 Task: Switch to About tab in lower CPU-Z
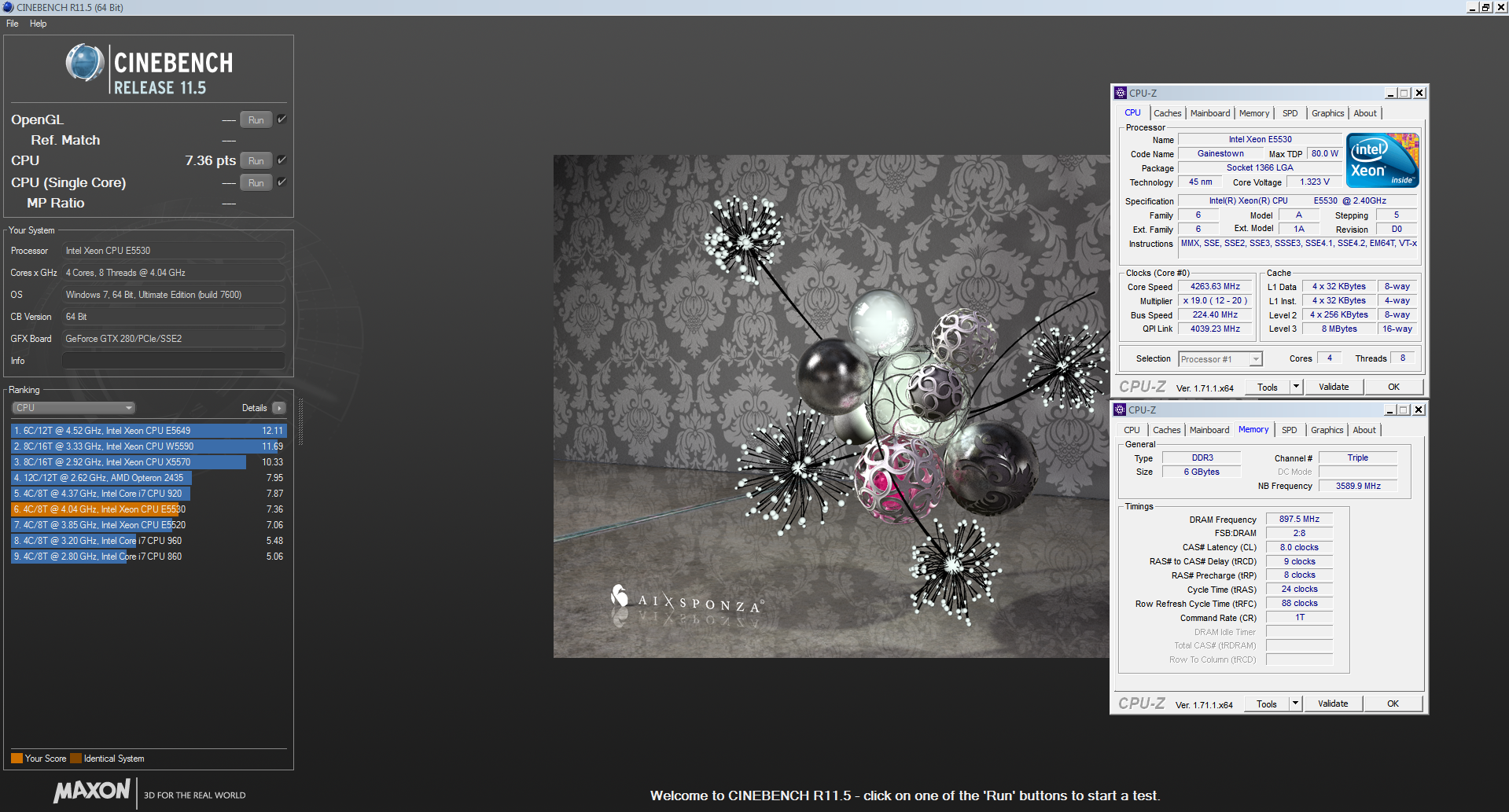(x=1364, y=430)
